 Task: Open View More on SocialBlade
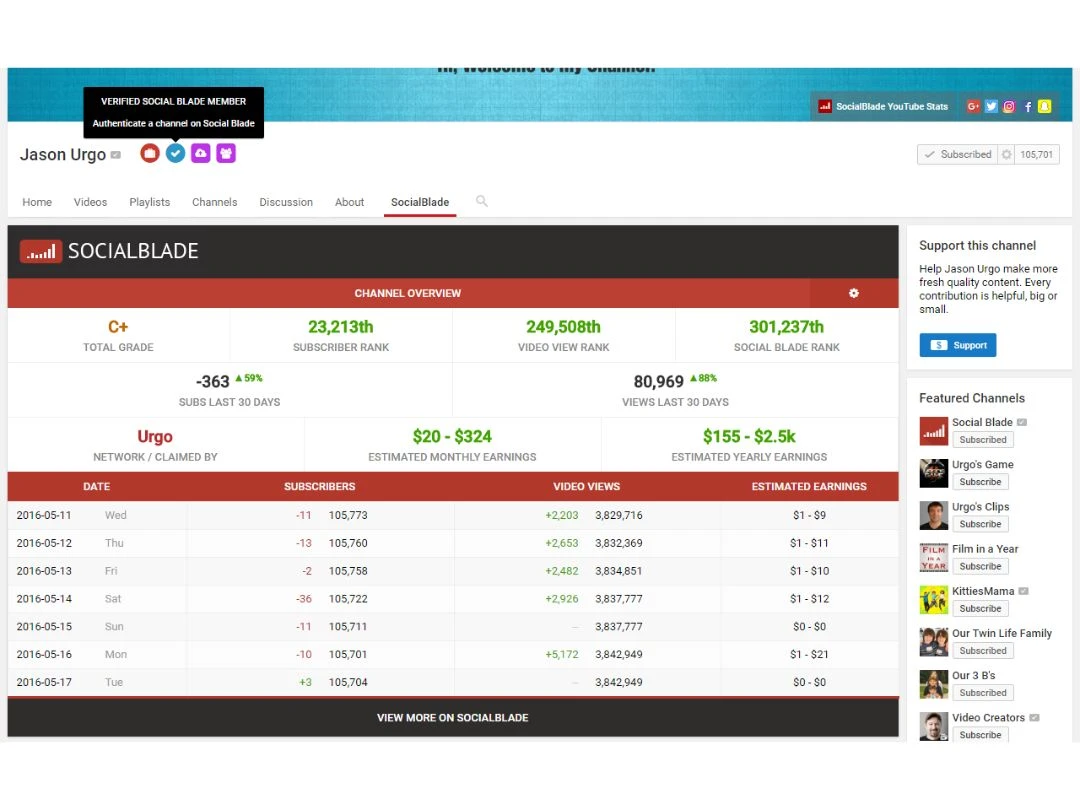pos(453,717)
